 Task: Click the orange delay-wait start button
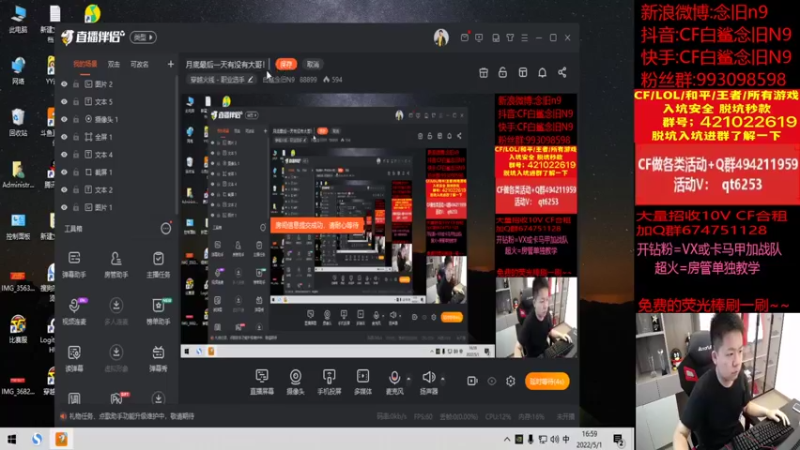547,381
